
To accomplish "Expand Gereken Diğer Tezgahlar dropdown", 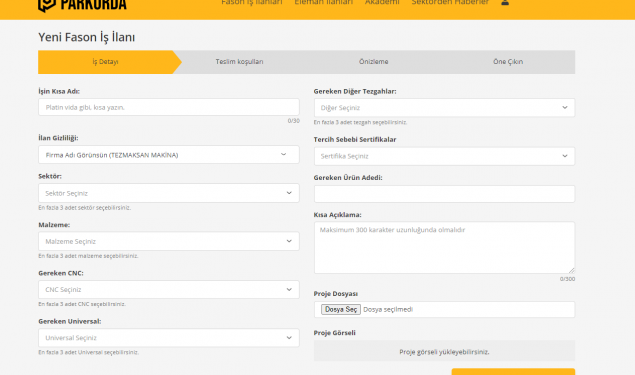I will (x=444, y=108).
